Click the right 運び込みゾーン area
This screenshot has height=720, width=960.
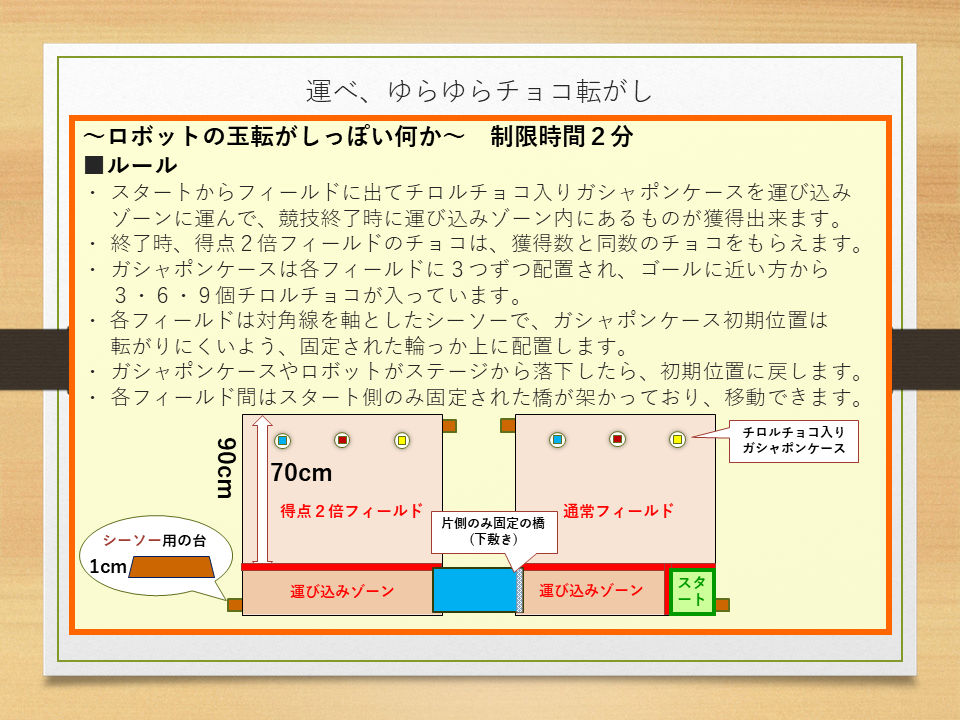(x=590, y=591)
